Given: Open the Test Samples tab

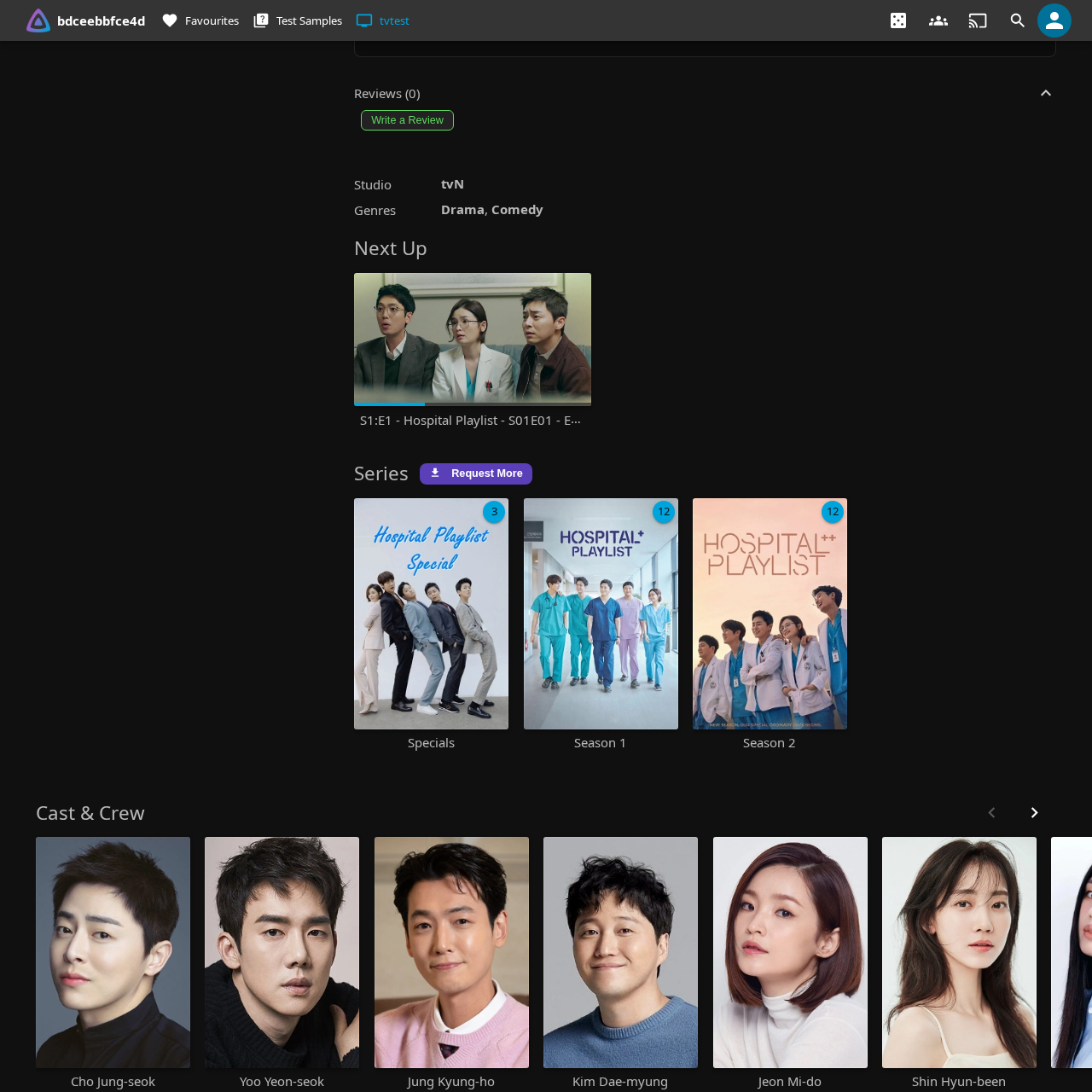Looking at the screenshot, I should click(298, 20).
